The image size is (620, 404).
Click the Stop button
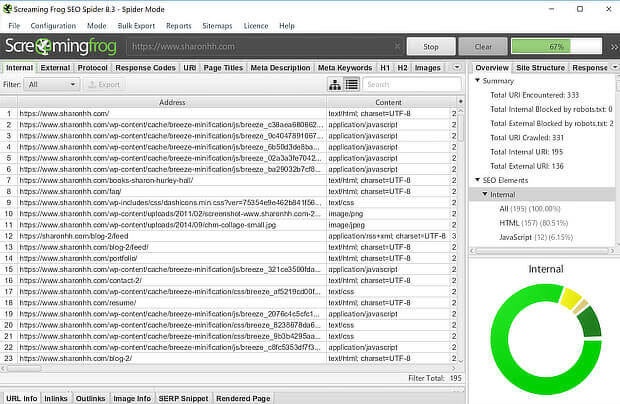coord(431,47)
